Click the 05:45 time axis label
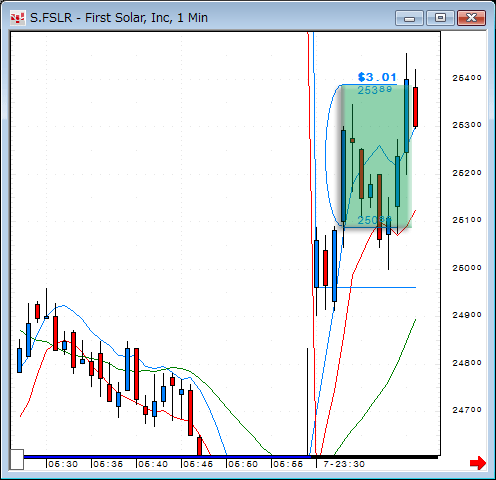 pos(198,464)
